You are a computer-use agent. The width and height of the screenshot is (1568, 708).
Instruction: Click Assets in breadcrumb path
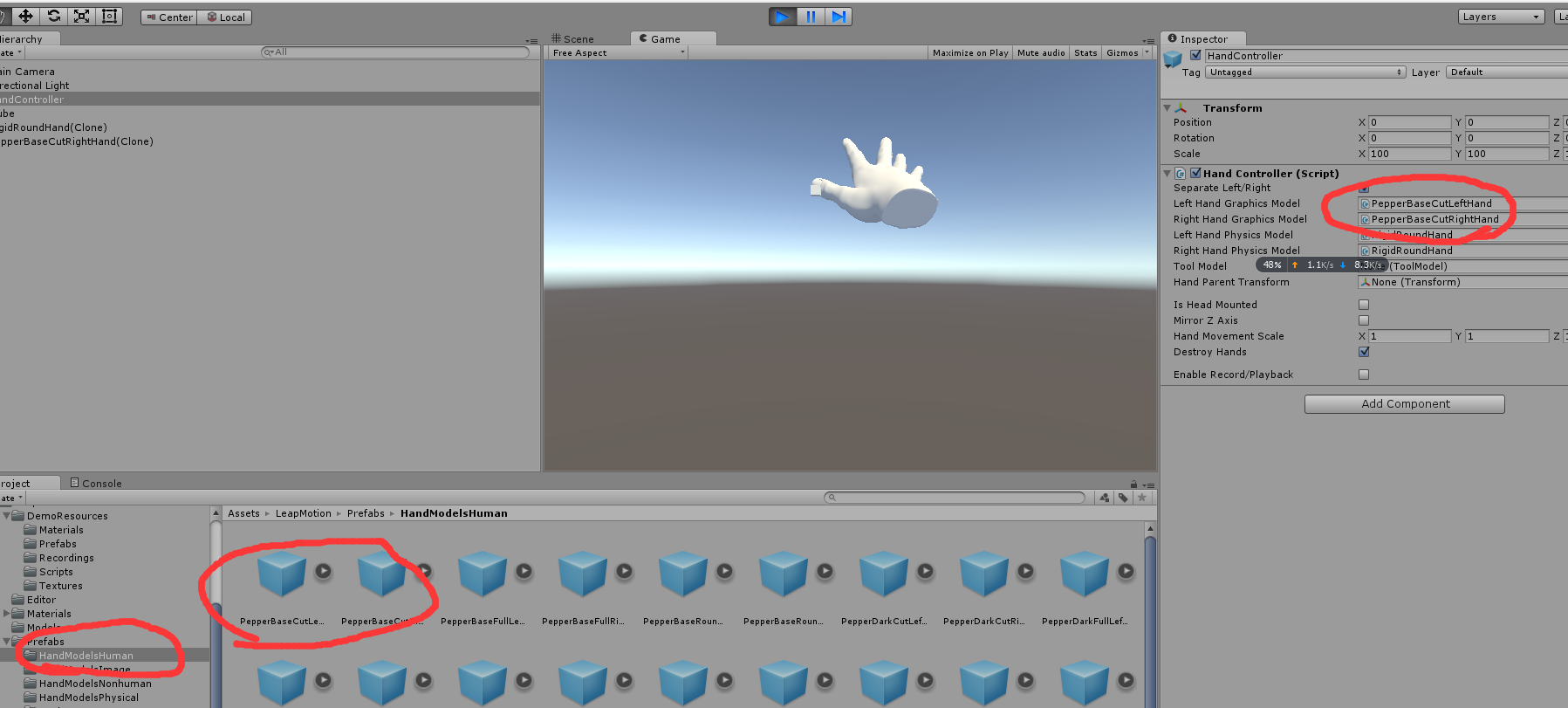(x=243, y=513)
